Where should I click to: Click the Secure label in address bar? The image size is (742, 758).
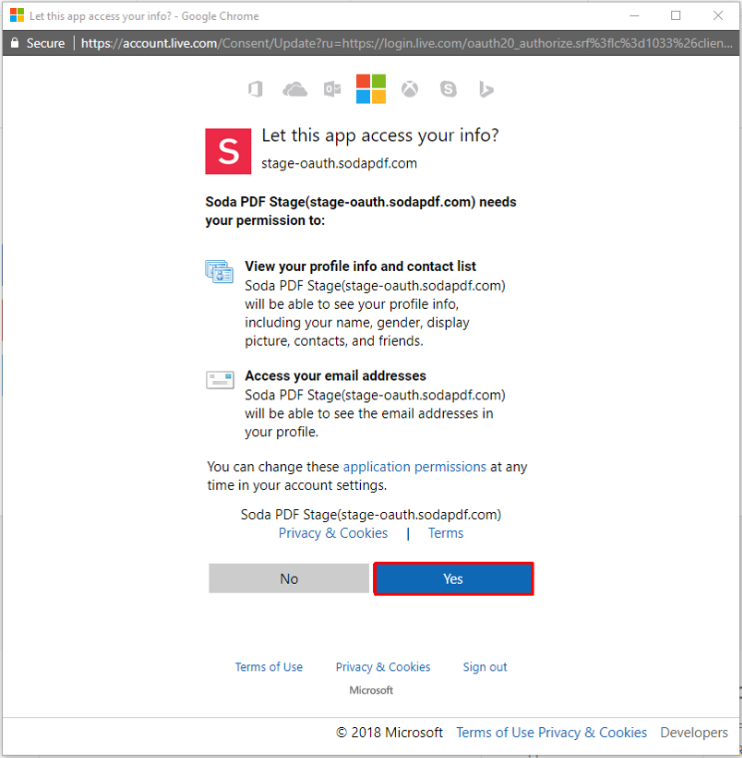coord(45,44)
